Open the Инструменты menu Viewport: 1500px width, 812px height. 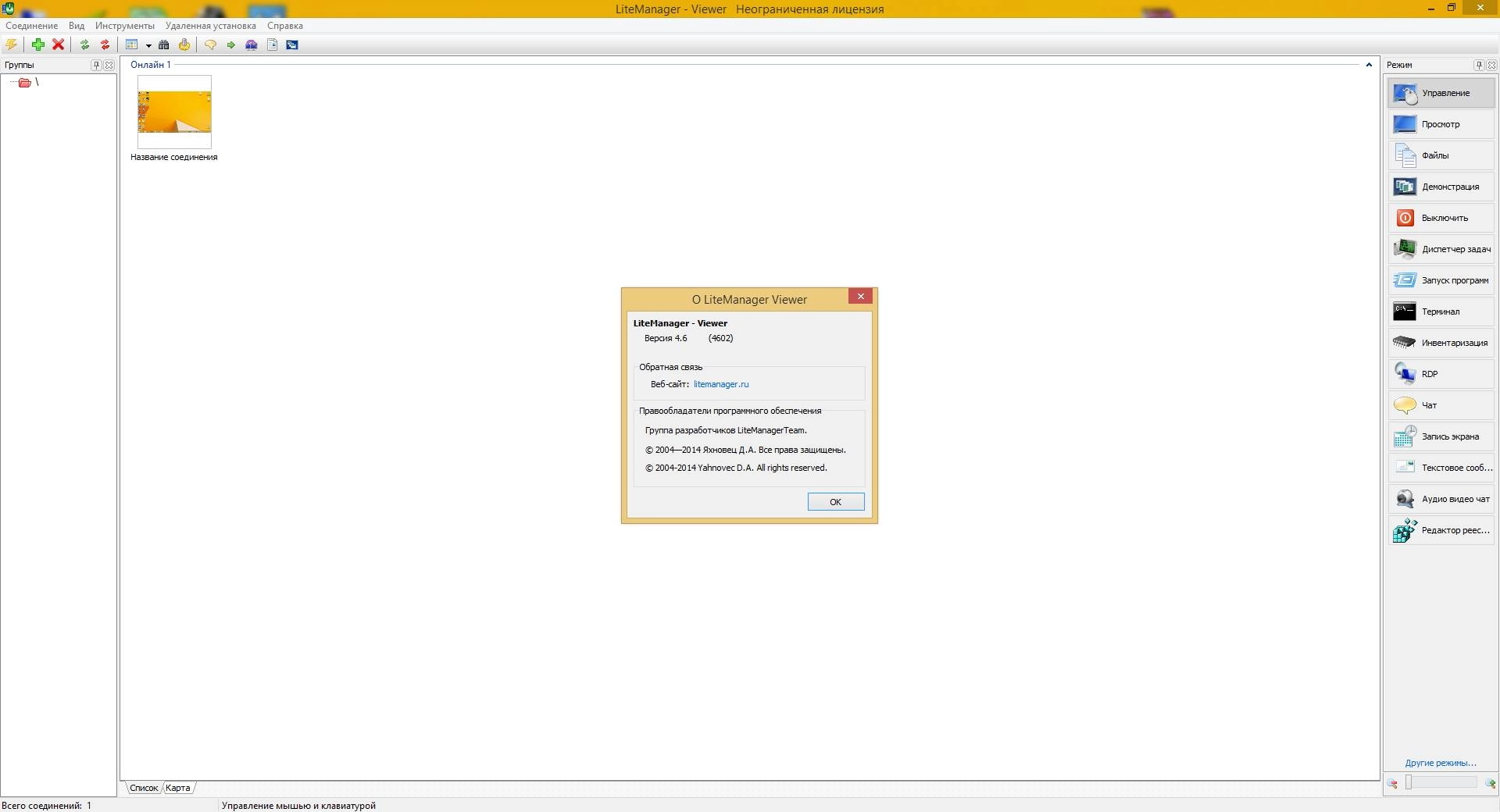point(125,26)
